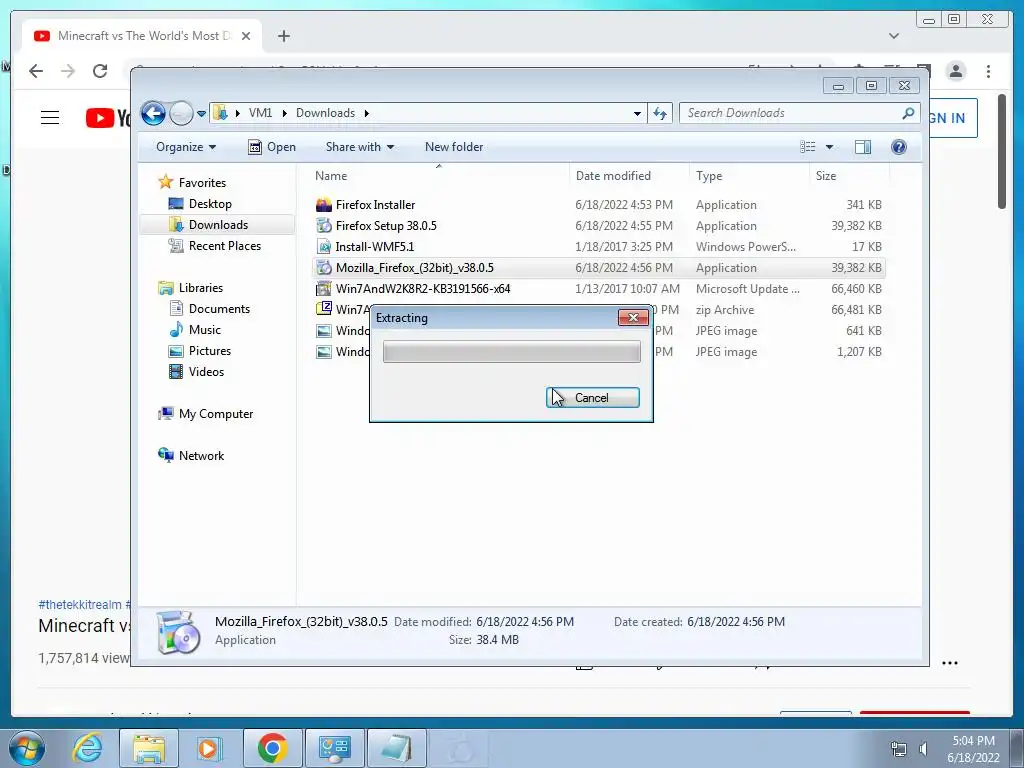The image size is (1024, 768).
Task: Switch to Chrome from taskbar
Action: 272,748
